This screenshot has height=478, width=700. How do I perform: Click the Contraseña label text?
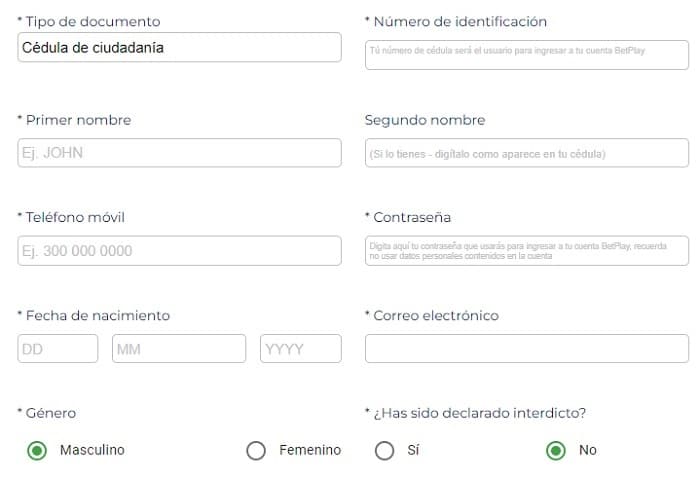point(412,218)
